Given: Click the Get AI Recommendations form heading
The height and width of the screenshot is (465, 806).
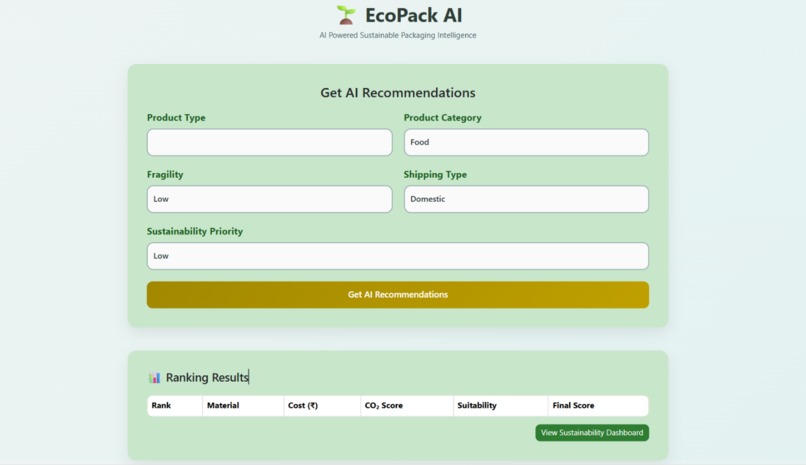Looking at the screenshot, I should (398, 93).
